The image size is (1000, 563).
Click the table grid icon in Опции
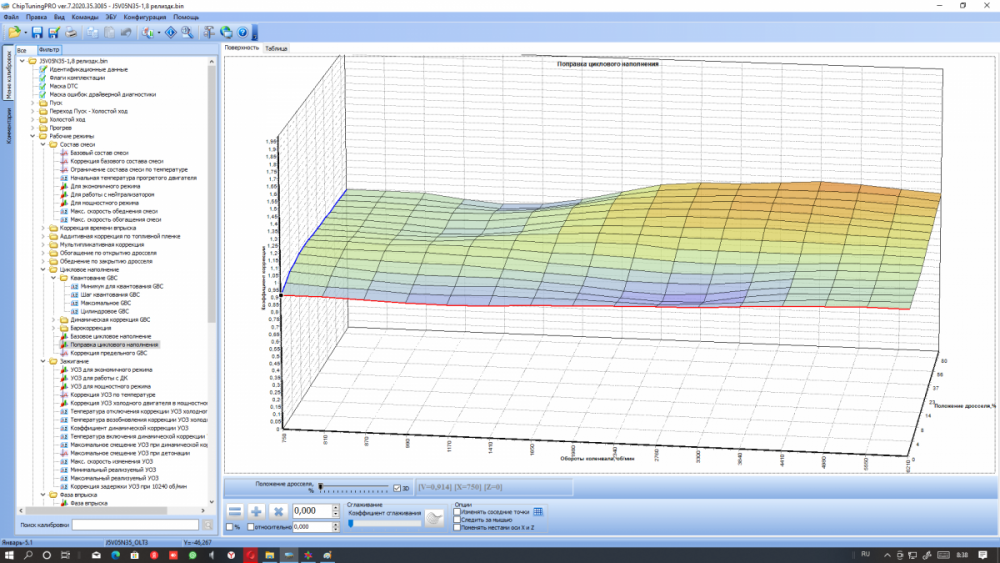click(x=538, y=511)
